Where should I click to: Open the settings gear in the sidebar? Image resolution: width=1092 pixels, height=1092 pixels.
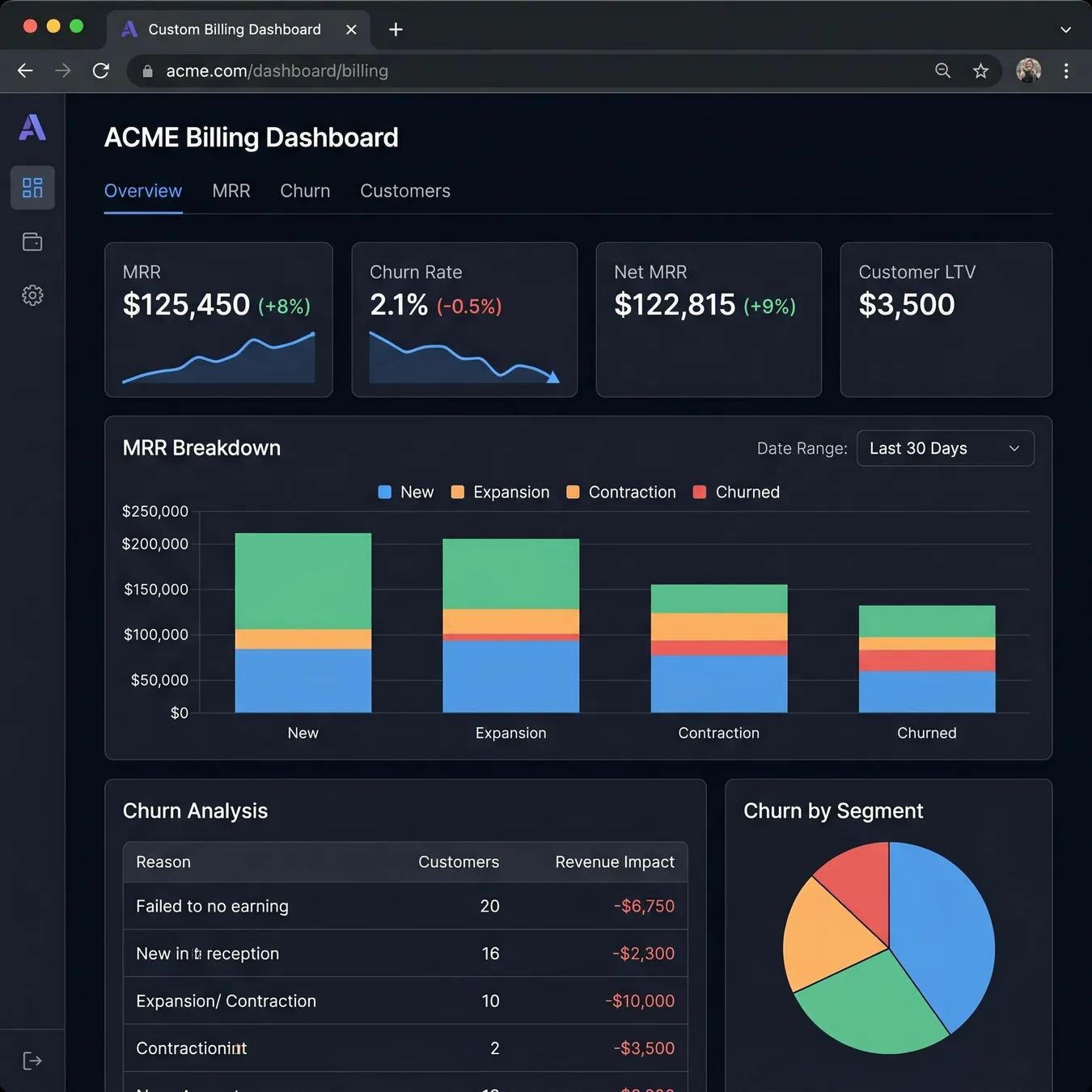tap(32, 295)
